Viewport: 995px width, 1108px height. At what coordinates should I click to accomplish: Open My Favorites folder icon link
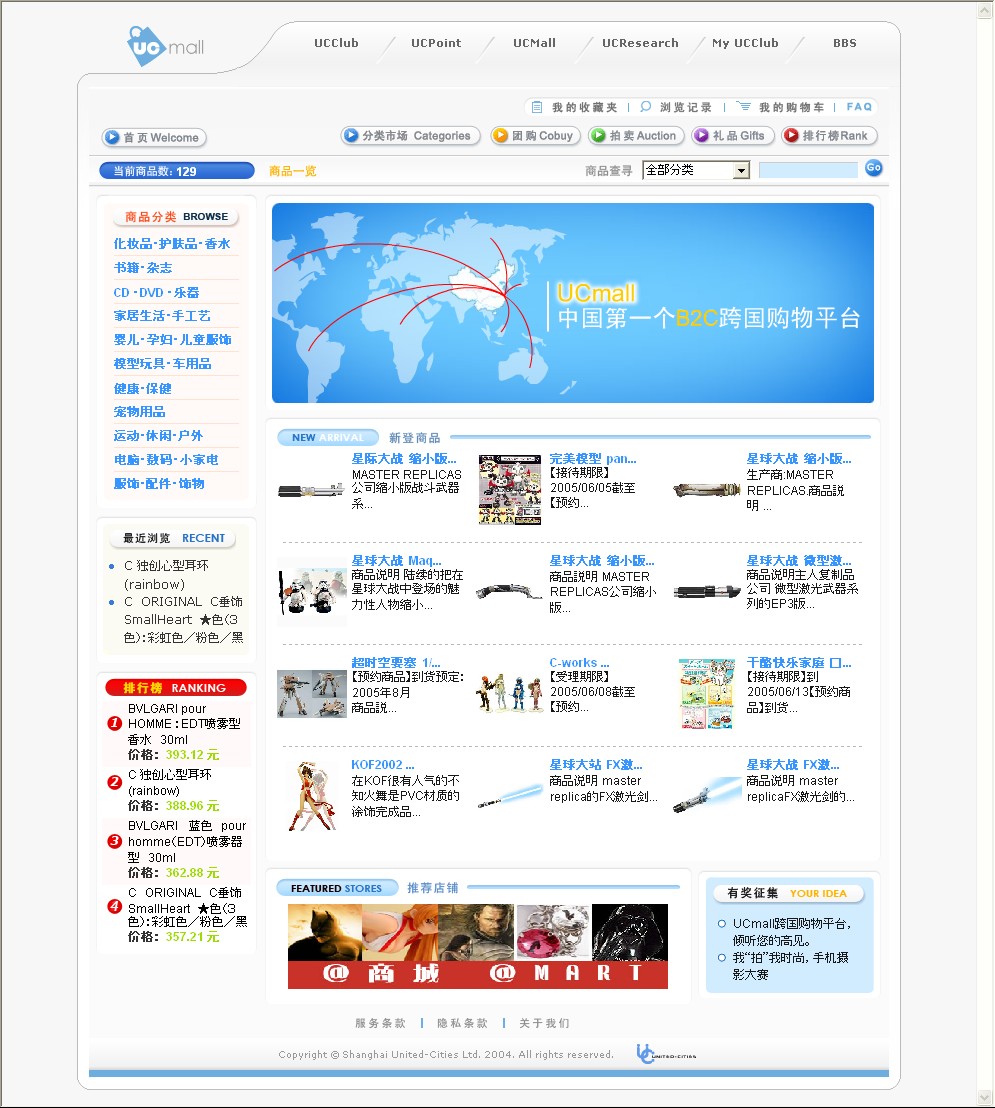click(537, 107)
